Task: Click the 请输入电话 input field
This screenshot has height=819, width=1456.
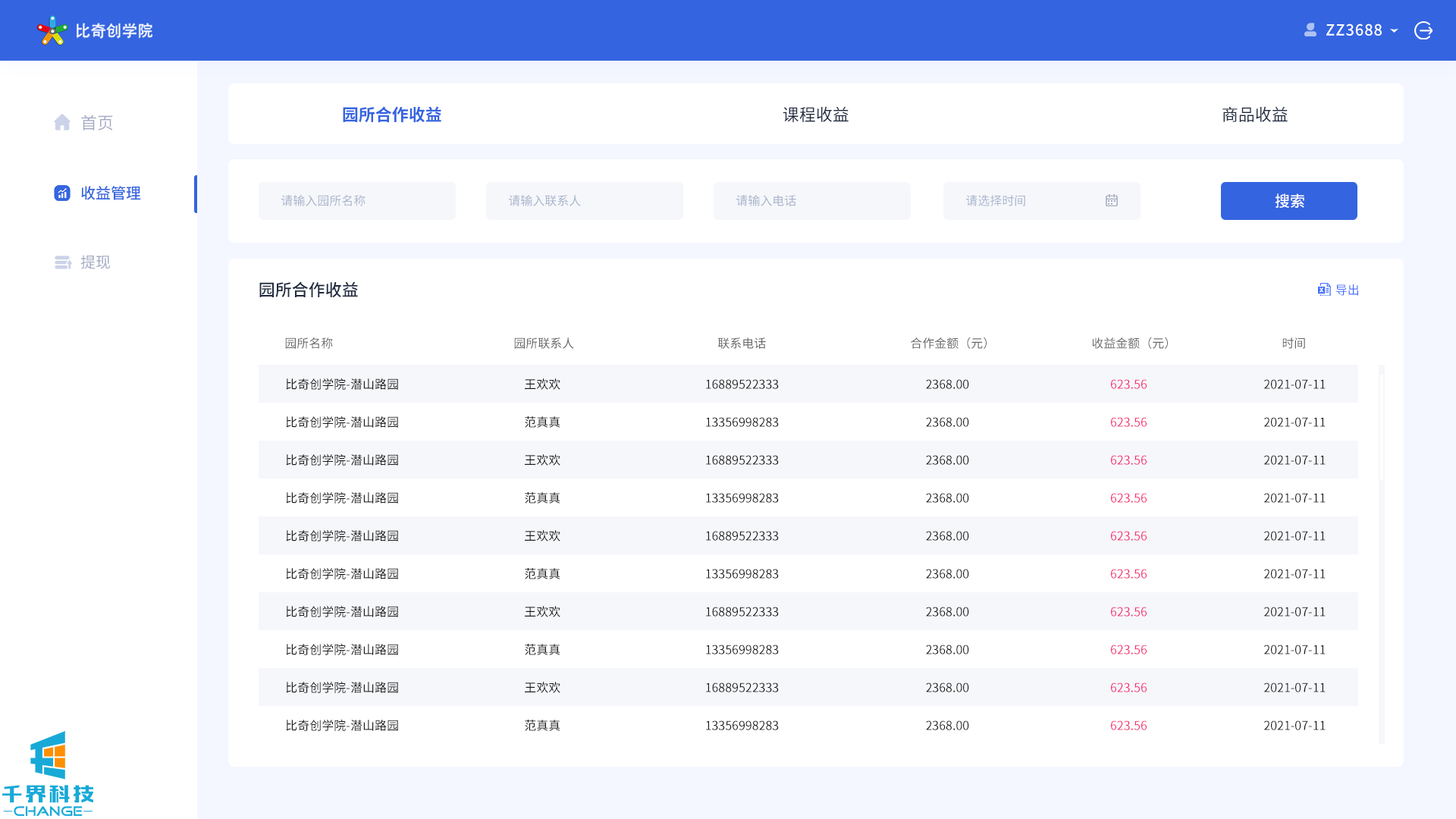Action: pyautogui.click(x=812, y=201)
